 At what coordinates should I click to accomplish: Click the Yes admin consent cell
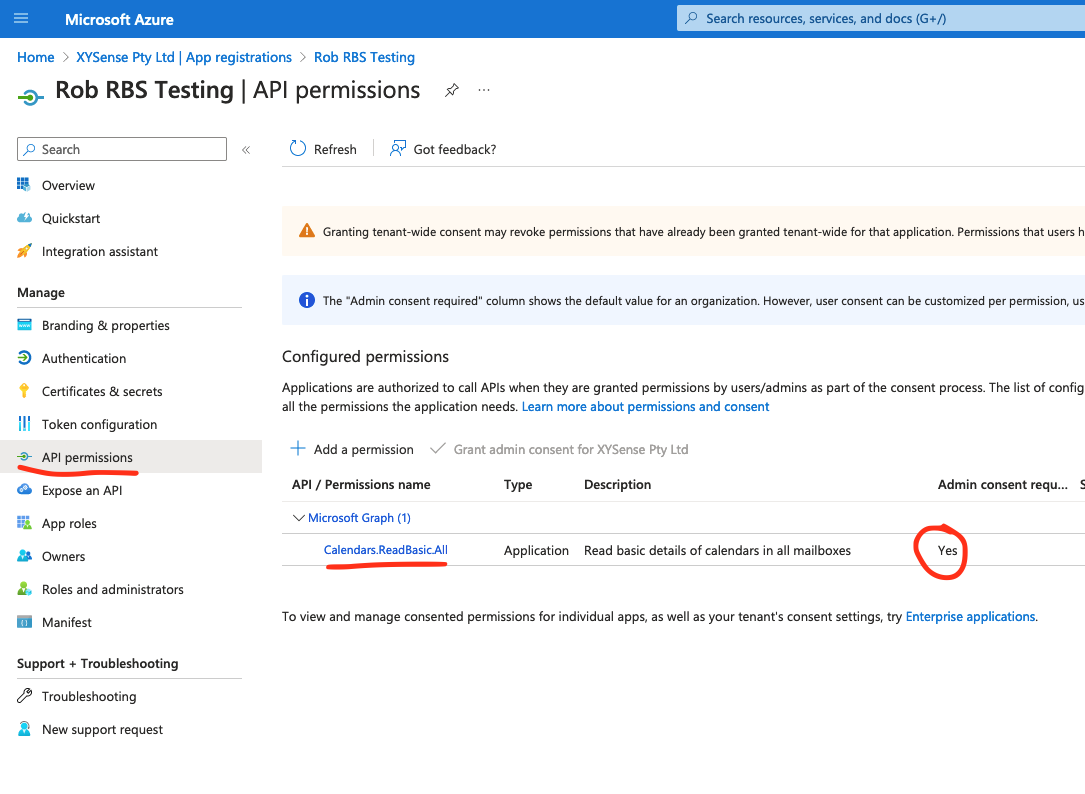click(x=947, y=550)
